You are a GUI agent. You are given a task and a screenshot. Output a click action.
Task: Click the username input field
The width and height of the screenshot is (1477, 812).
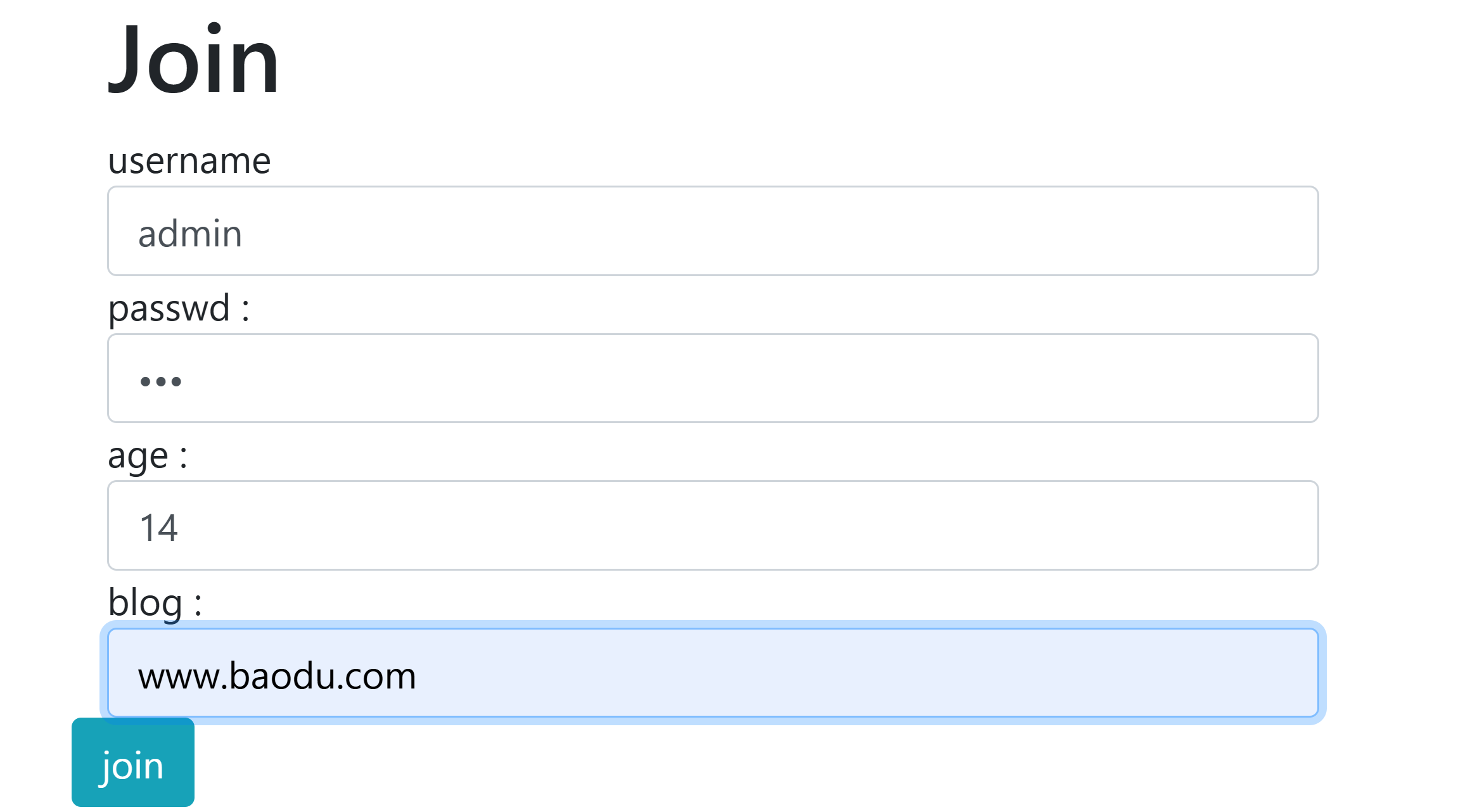click(x=712, y=231)
